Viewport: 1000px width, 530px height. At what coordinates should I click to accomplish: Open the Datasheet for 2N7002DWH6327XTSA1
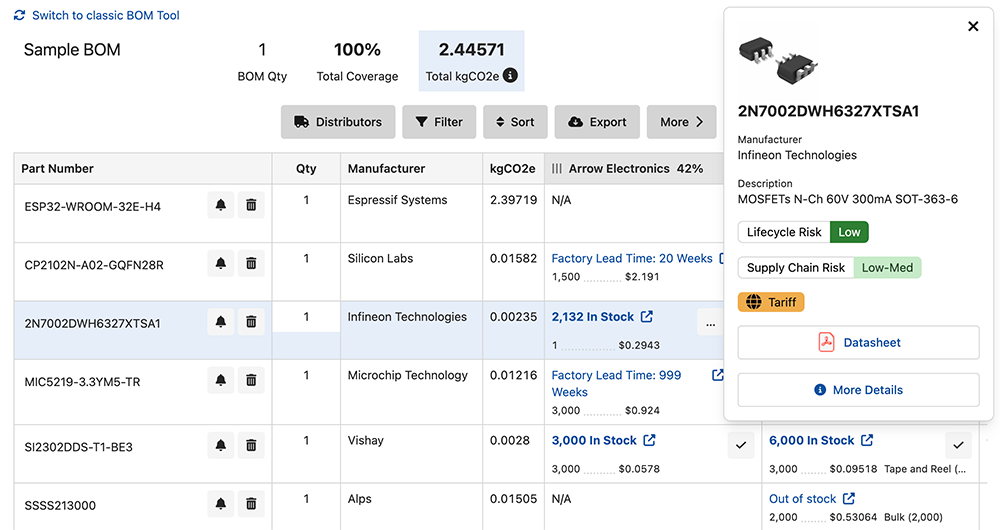(x=858, y=342)
